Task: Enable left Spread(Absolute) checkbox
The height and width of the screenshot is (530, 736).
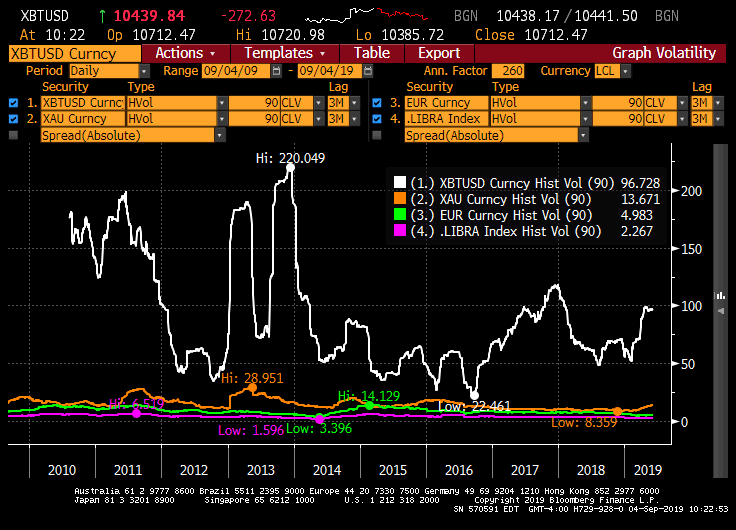Action: [13, 135]
